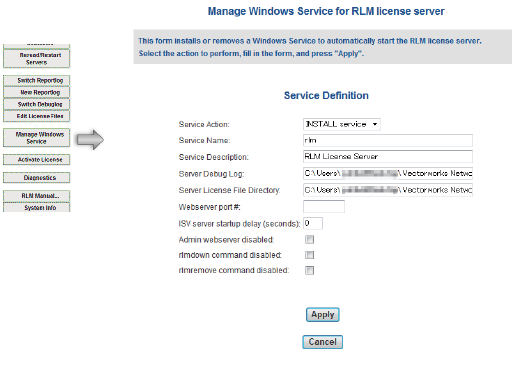Open Reread/Restart Servers from sidebar
This screenshot has width=524, height=378.
point(36,58)
